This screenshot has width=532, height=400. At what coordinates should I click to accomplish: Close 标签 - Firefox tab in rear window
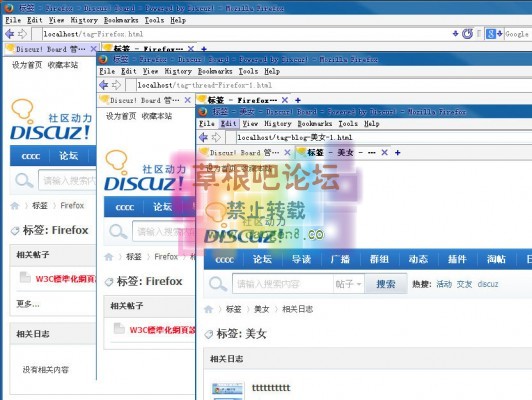coord(191,49)
